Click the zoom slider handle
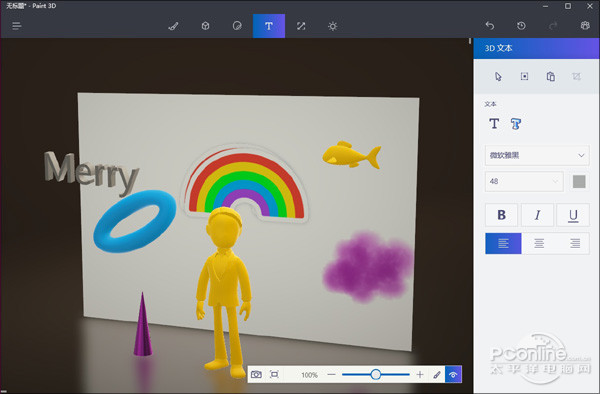600x394 pixels. click(376, 374)
